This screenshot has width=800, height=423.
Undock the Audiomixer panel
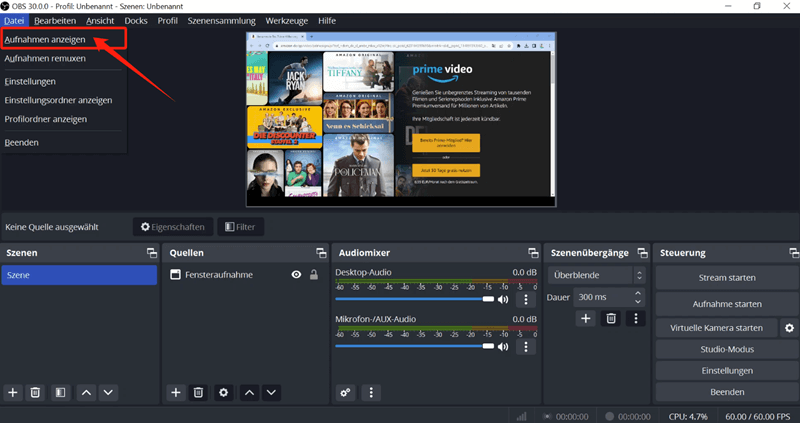click(x=533, y=253)
